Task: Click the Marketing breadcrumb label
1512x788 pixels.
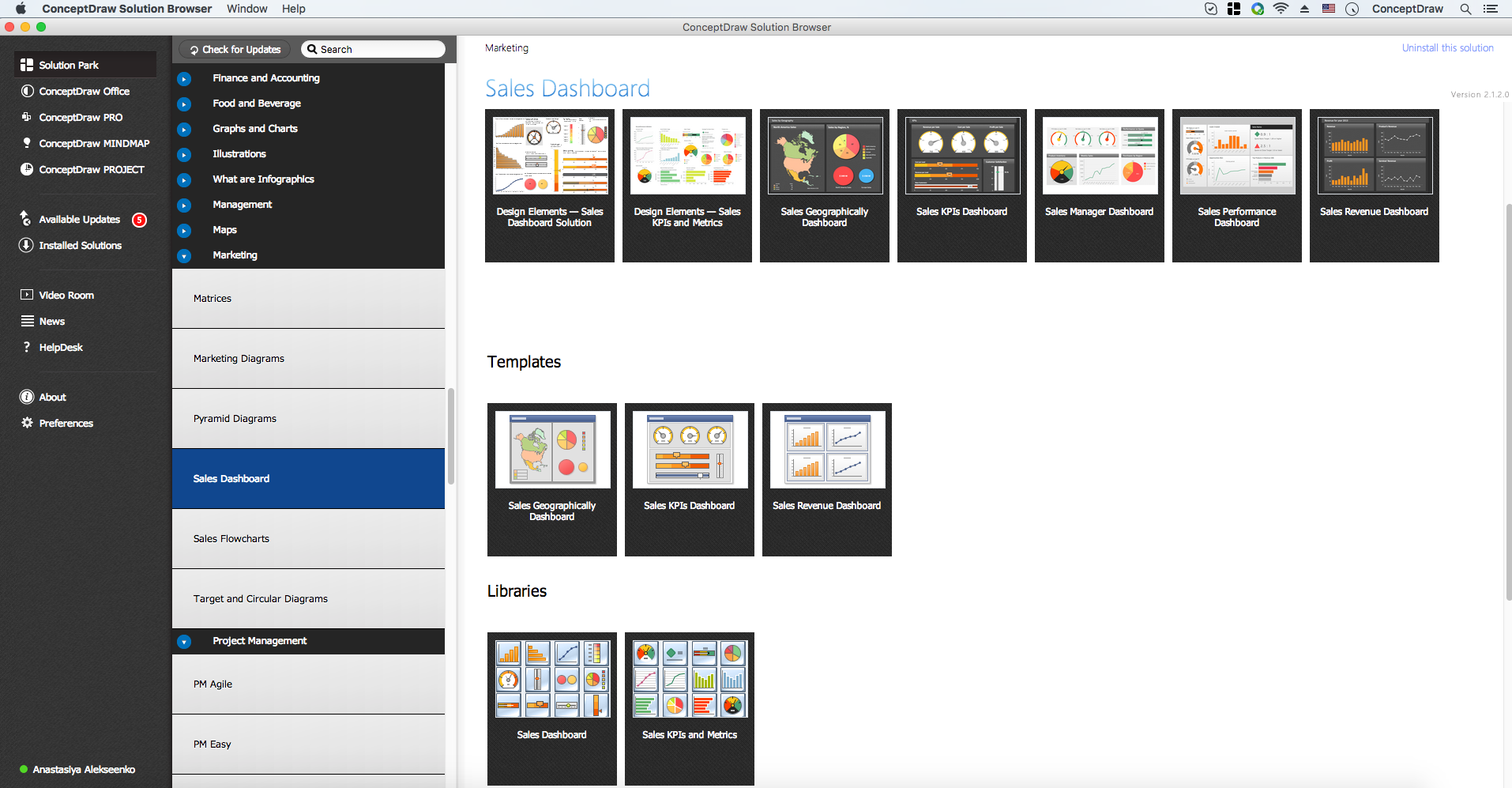Action: [x=506, y=48]
